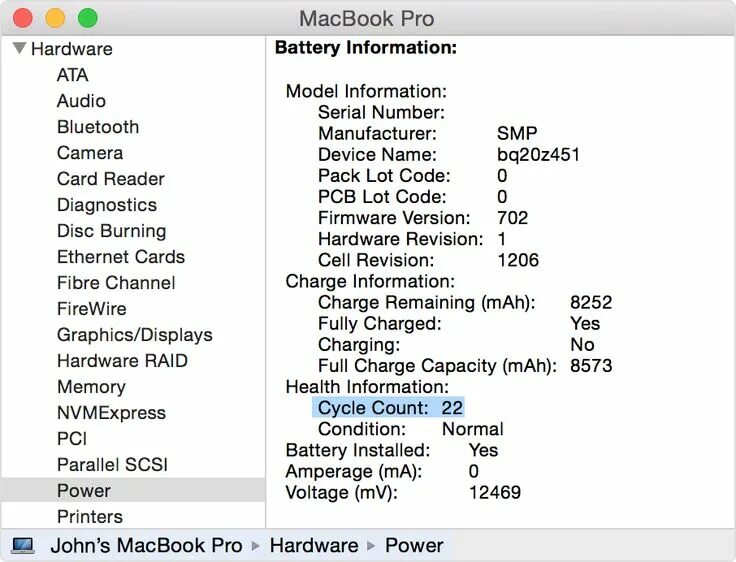Click John's MacBook Pro in path bar
The image size is (736, 562).
click(146, 546)
